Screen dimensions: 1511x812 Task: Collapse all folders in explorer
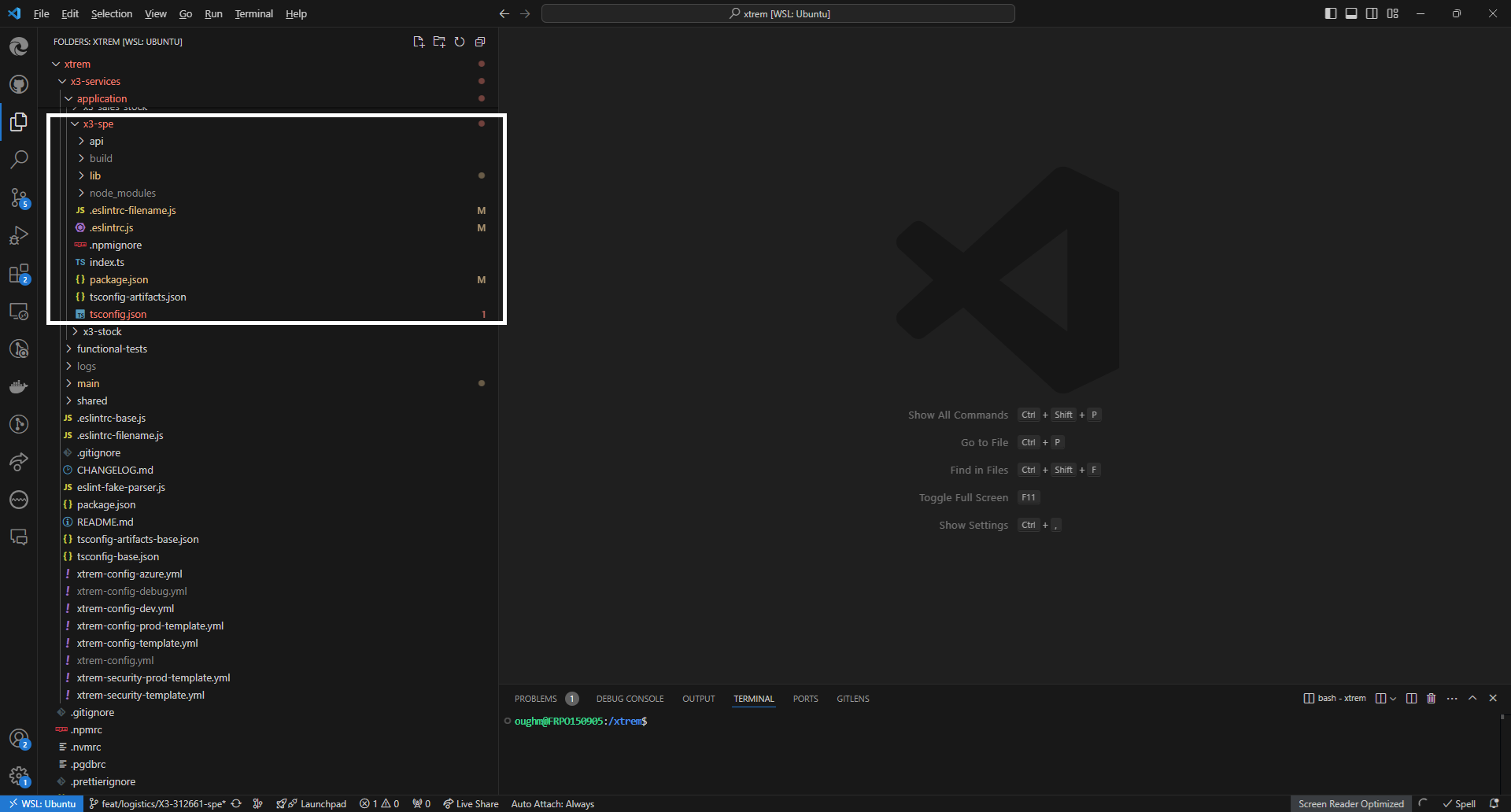pyautogui.click(x=480, y=42)
